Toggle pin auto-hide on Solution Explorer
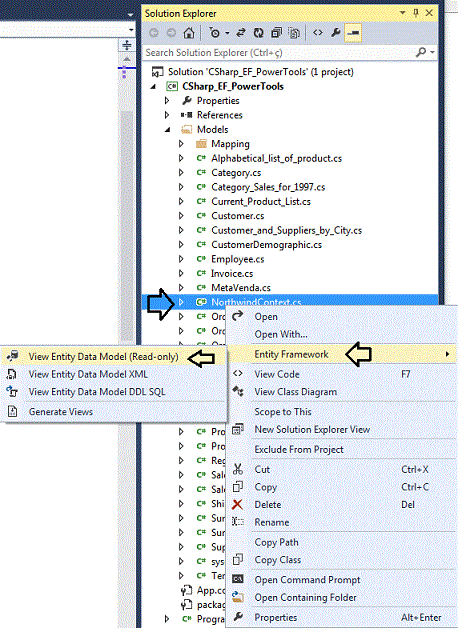The width and height of the screenshot is (458, 628). [416, 13]
